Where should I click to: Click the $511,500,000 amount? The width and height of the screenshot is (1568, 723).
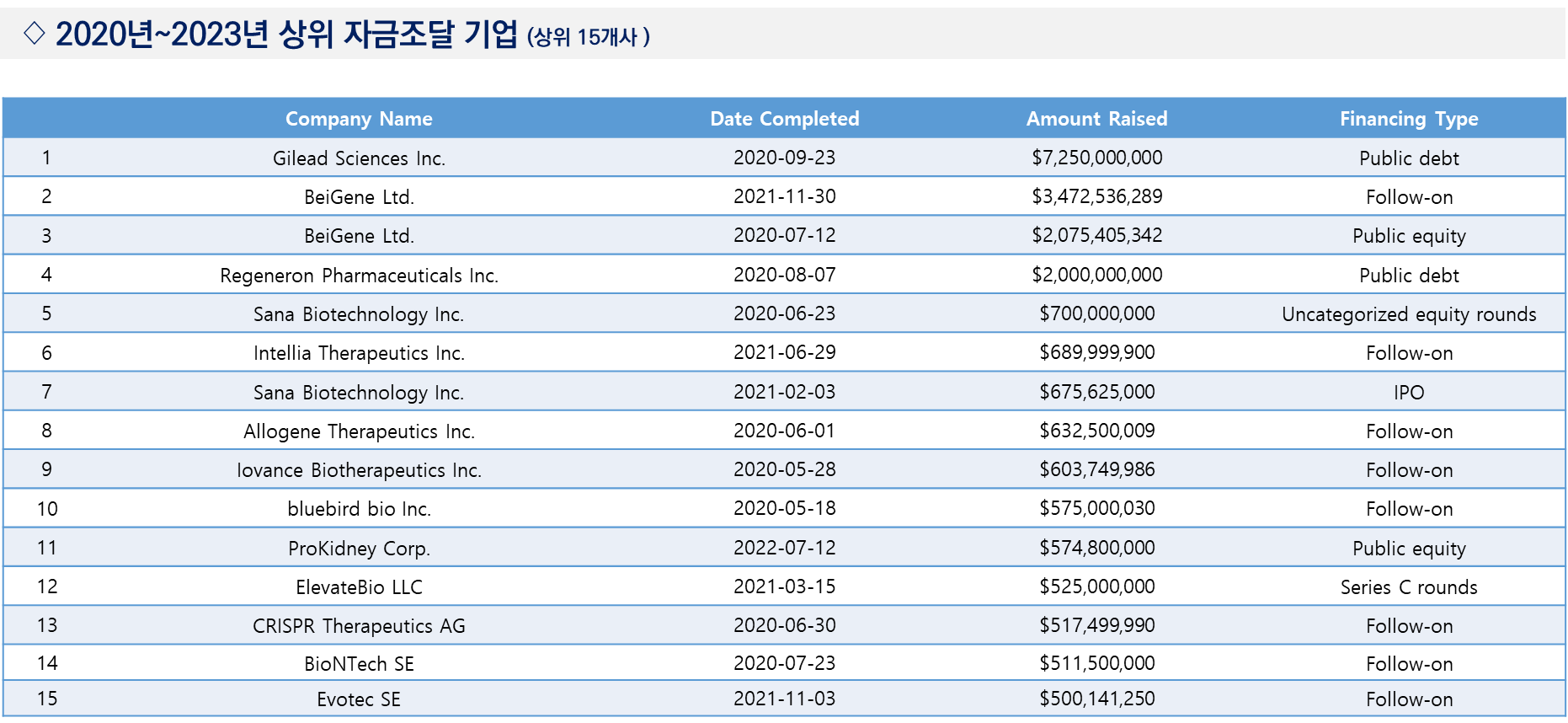pos(1096,663)
